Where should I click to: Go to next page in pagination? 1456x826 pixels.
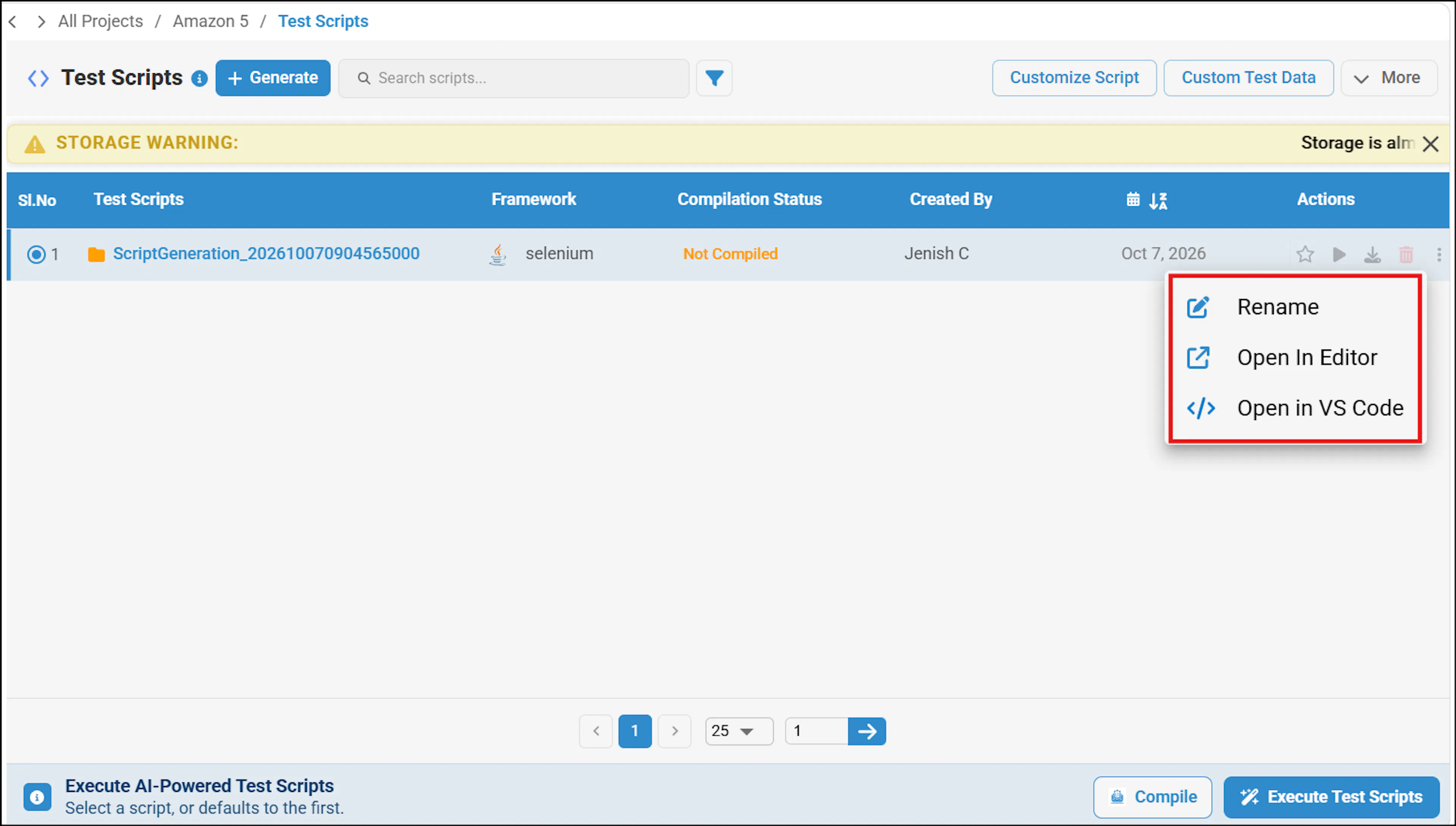point(674,731)
